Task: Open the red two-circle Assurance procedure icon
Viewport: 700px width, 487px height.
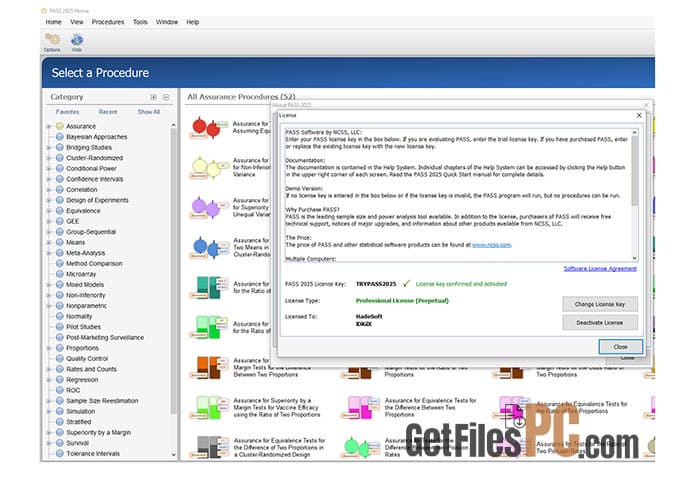Action: 208,128
